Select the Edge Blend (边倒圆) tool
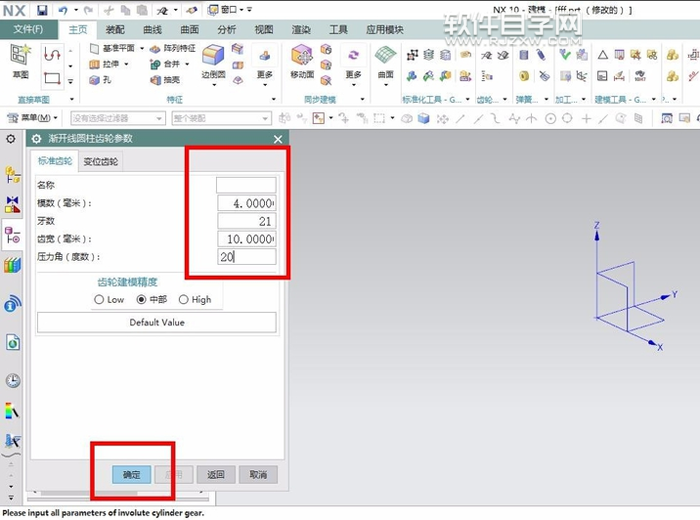 coord(213,58)
